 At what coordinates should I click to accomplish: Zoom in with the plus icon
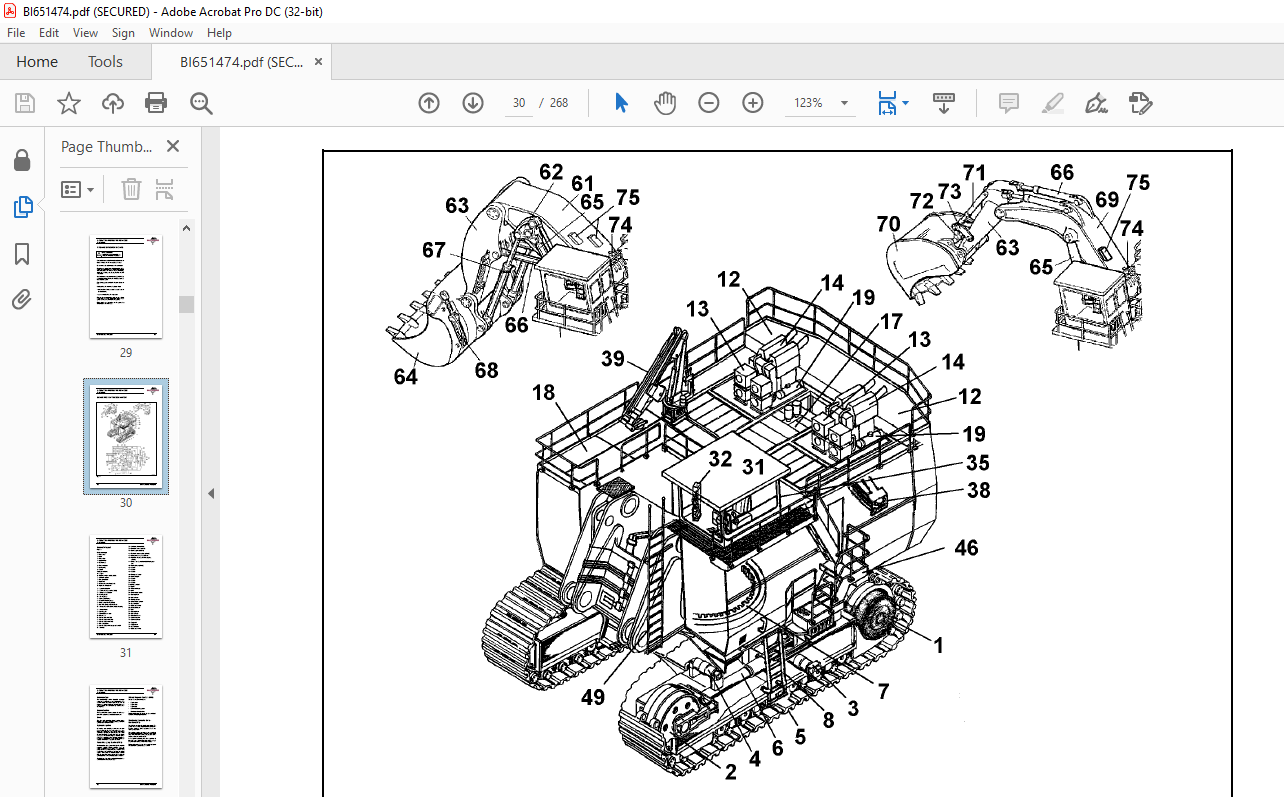point(753,103)
